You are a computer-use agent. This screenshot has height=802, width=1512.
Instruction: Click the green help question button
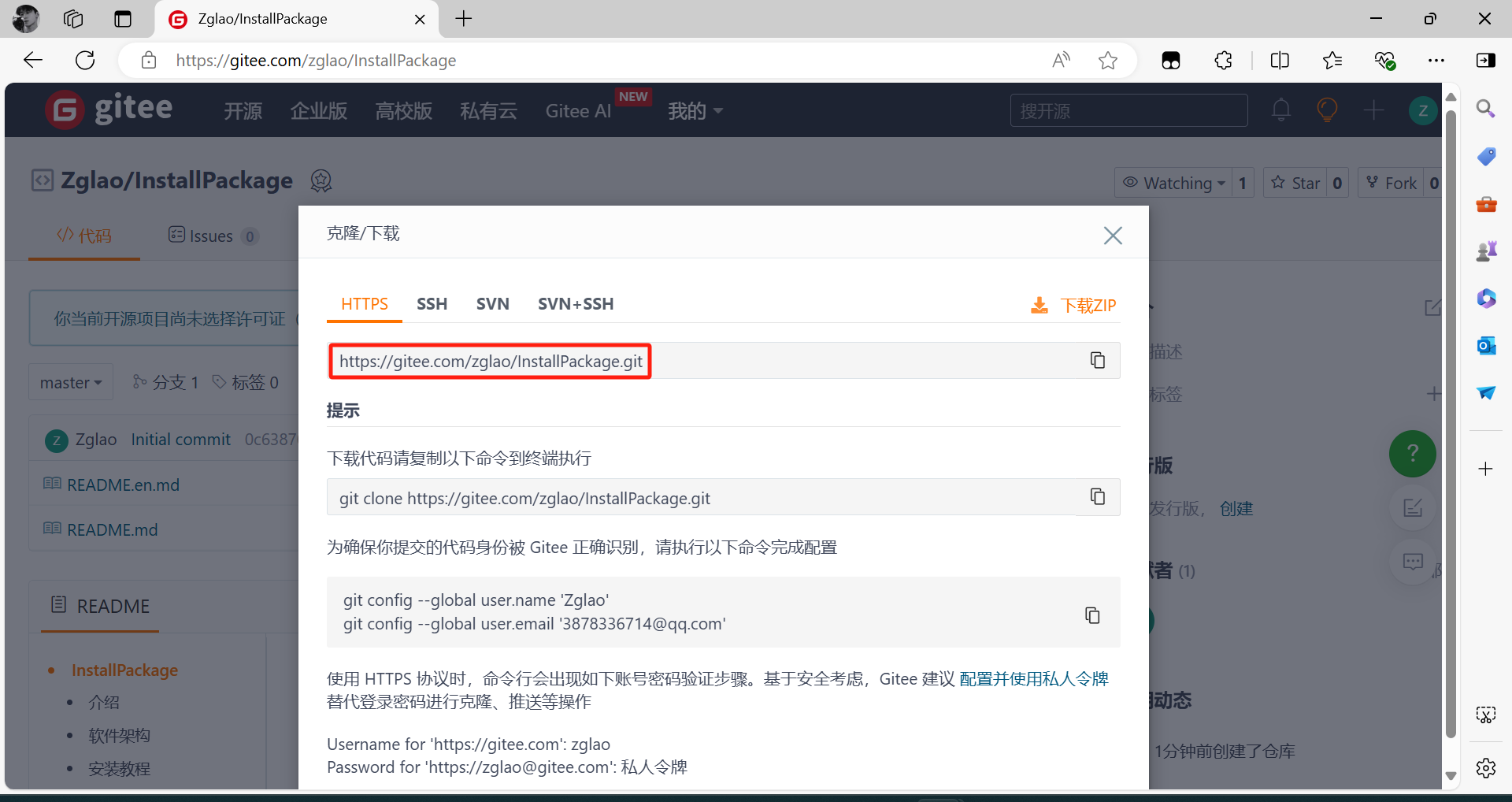(x=1412, y=453)
